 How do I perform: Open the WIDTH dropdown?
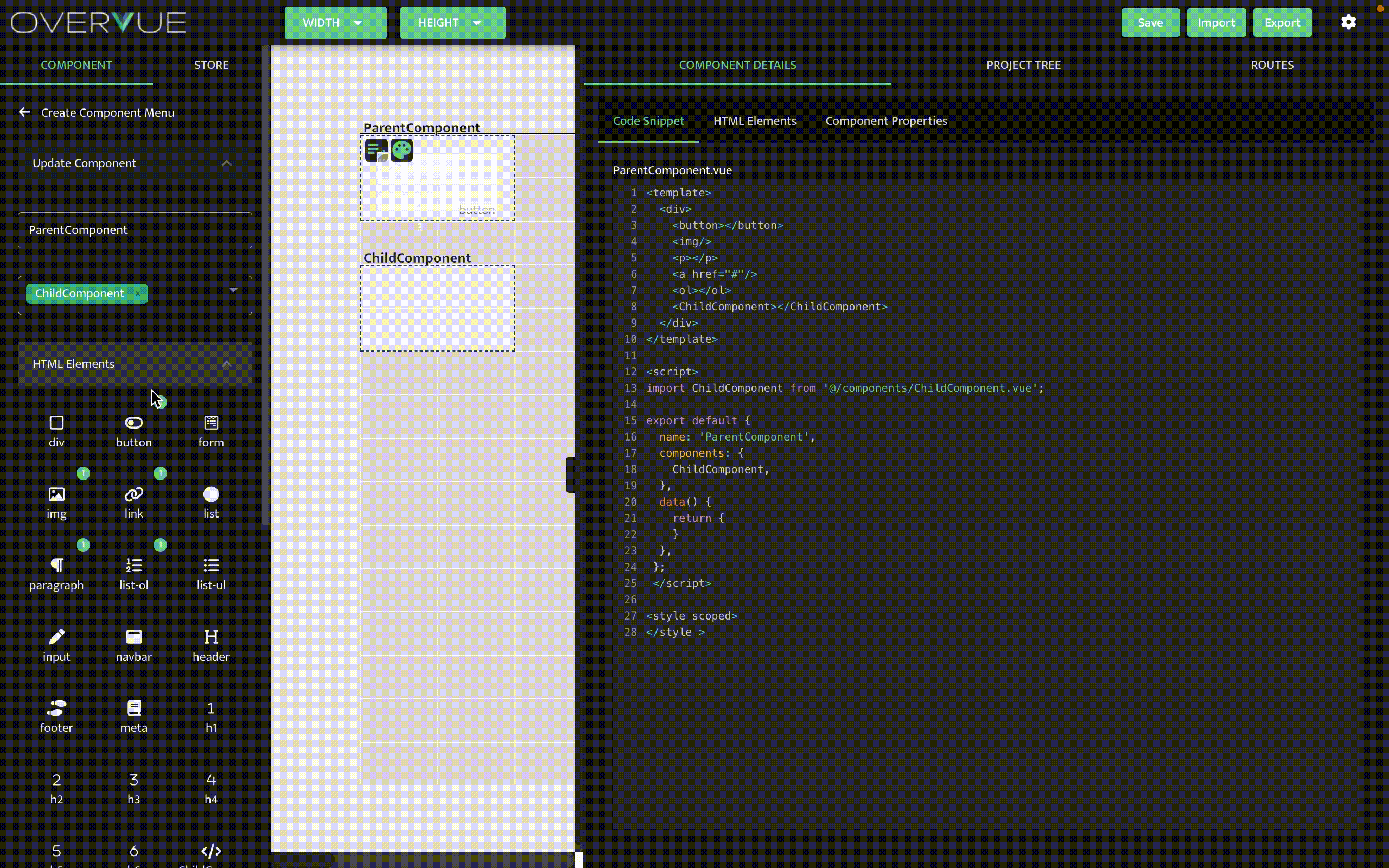coord(335,22)
